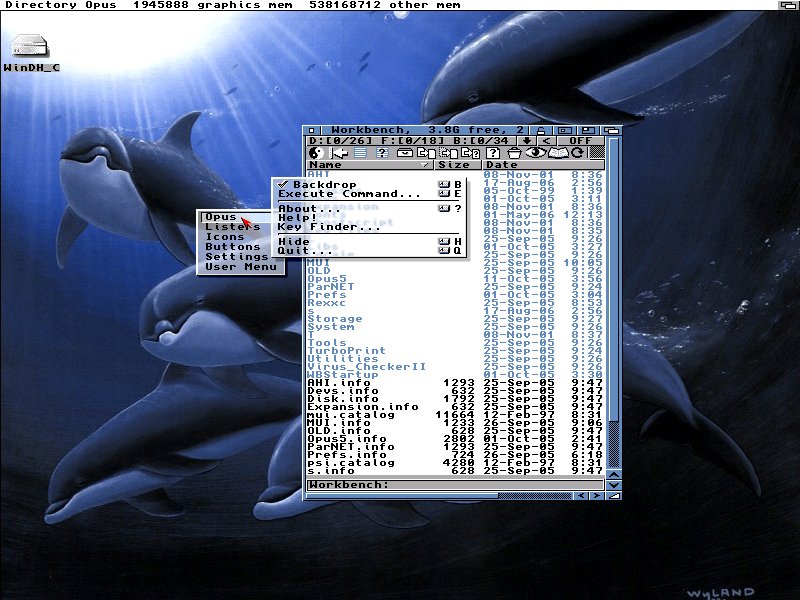Click the trash can delete toolbar icon

[514, 153]
